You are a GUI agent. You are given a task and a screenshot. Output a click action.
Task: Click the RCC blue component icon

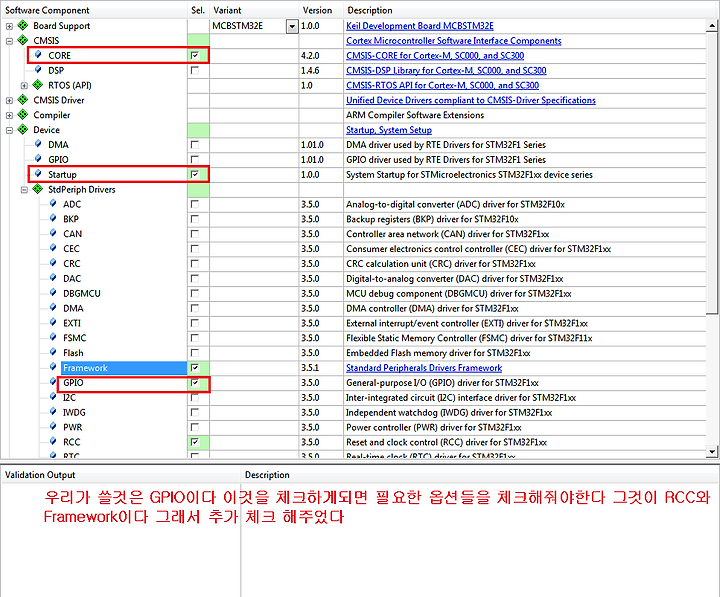click(x=53, y=441)
